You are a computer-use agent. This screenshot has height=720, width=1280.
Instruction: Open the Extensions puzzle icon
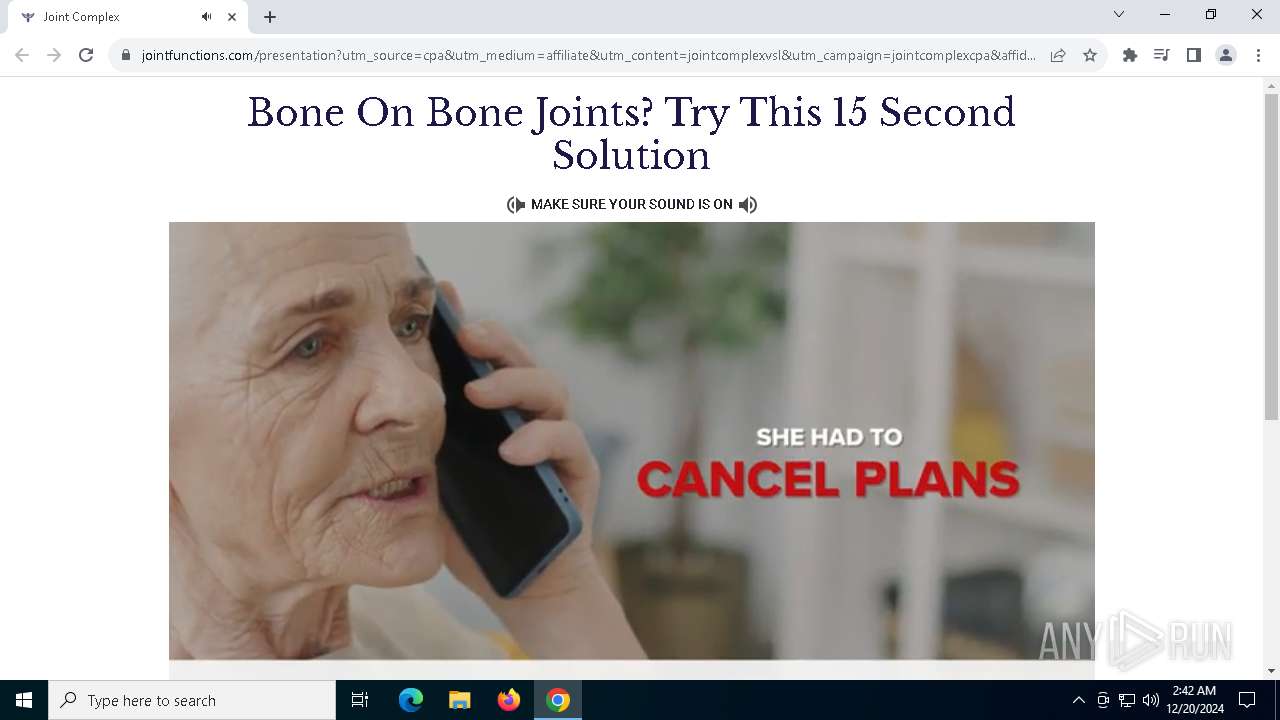(1130, 55)
